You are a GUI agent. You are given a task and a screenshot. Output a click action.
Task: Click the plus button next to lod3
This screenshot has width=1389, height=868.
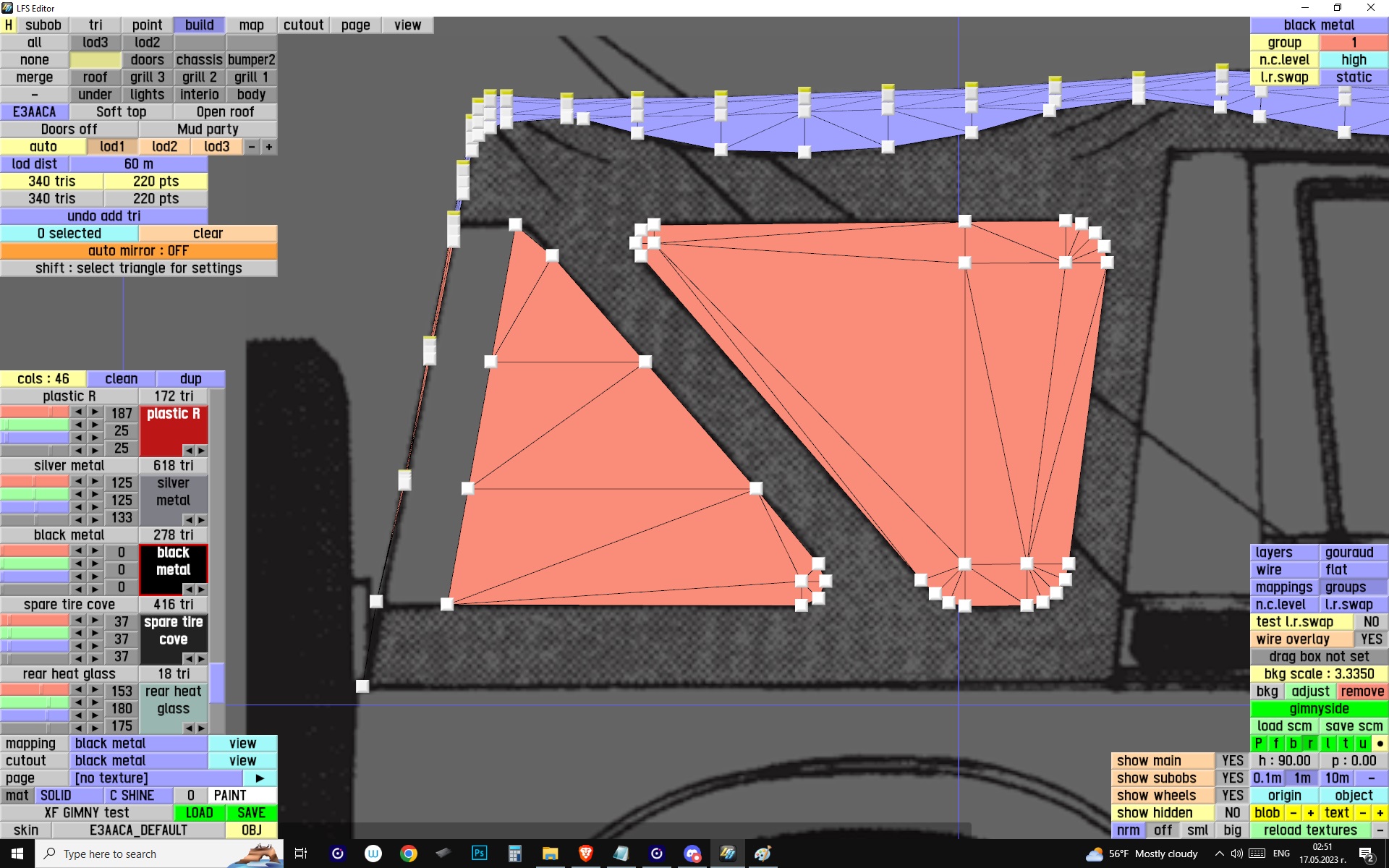coord(269,147)
